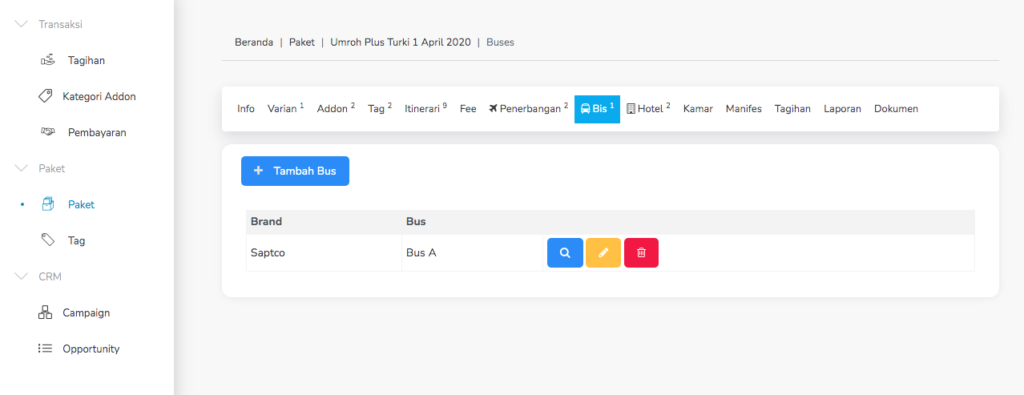Select Tag item in sidebar
The width and height of the screenshot is (1024, 395).
[x=76, y=240]
